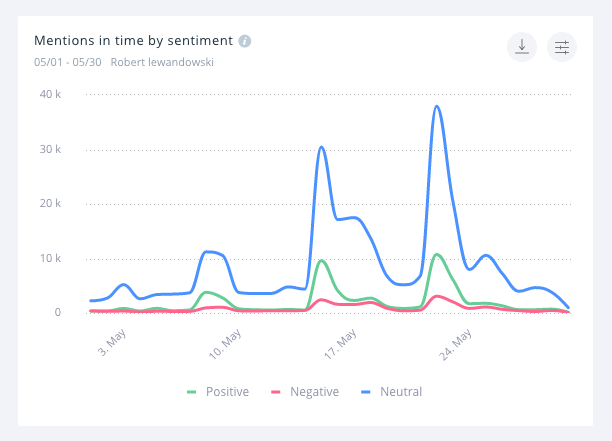Click the 10. May axis label
The width and height of the screenshot is (612, 441).
pos(226,345)
